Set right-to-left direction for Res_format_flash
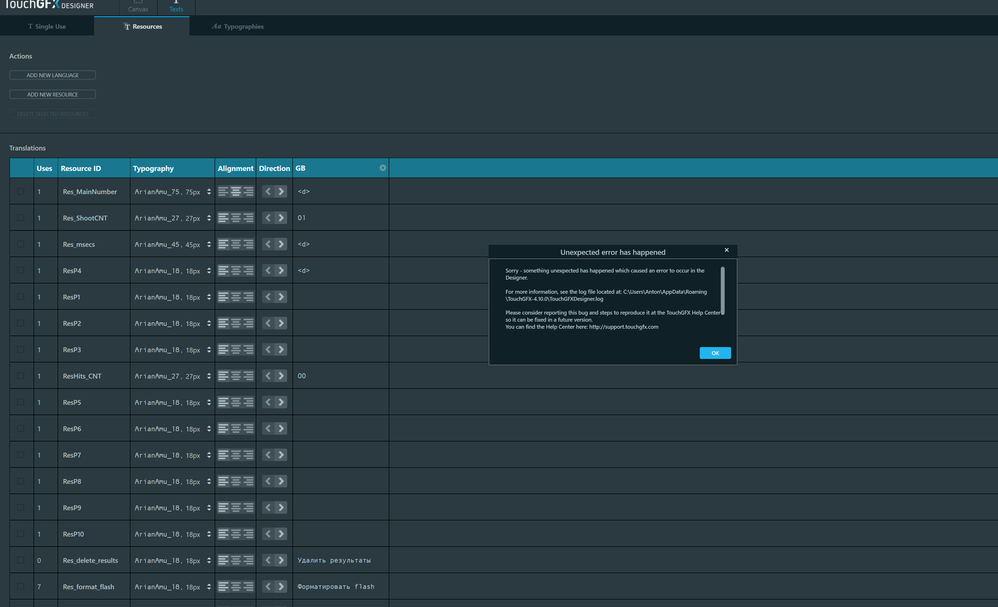 pos(268,587)
